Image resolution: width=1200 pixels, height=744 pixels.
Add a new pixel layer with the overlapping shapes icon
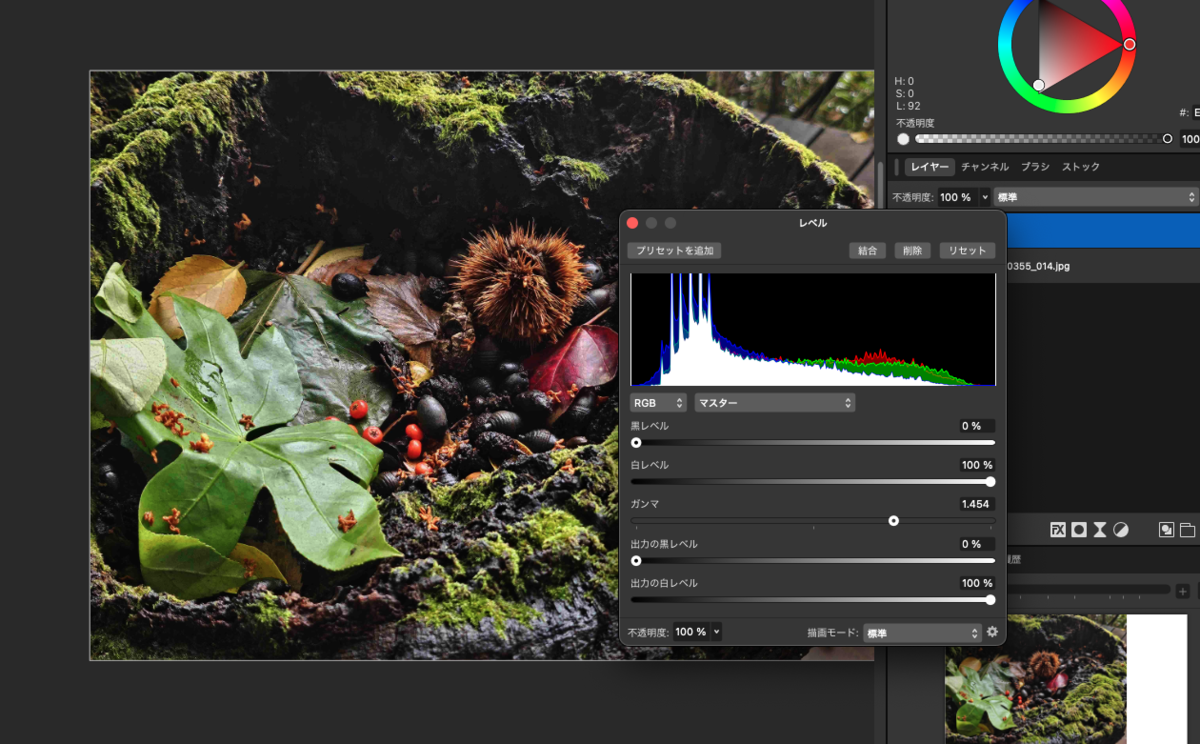tap(1166, 530)
